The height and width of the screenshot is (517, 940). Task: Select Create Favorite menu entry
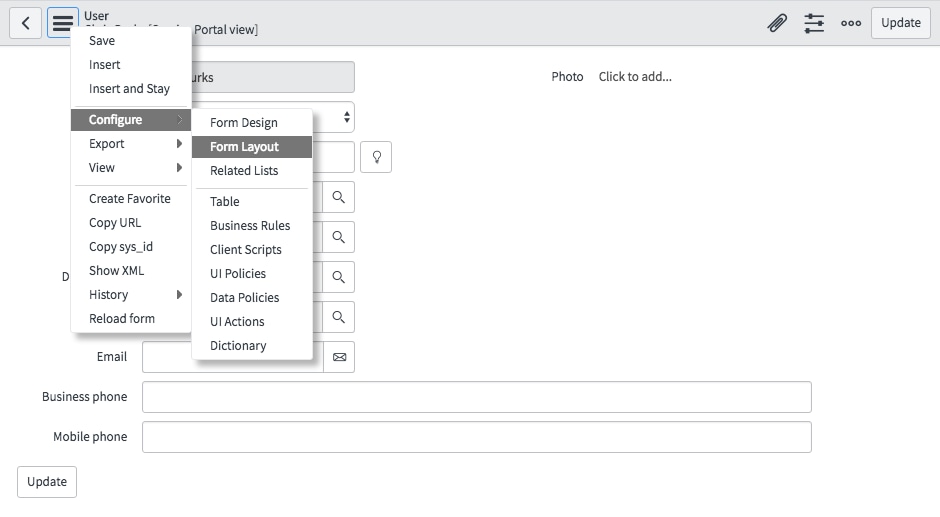click(131, 199)
